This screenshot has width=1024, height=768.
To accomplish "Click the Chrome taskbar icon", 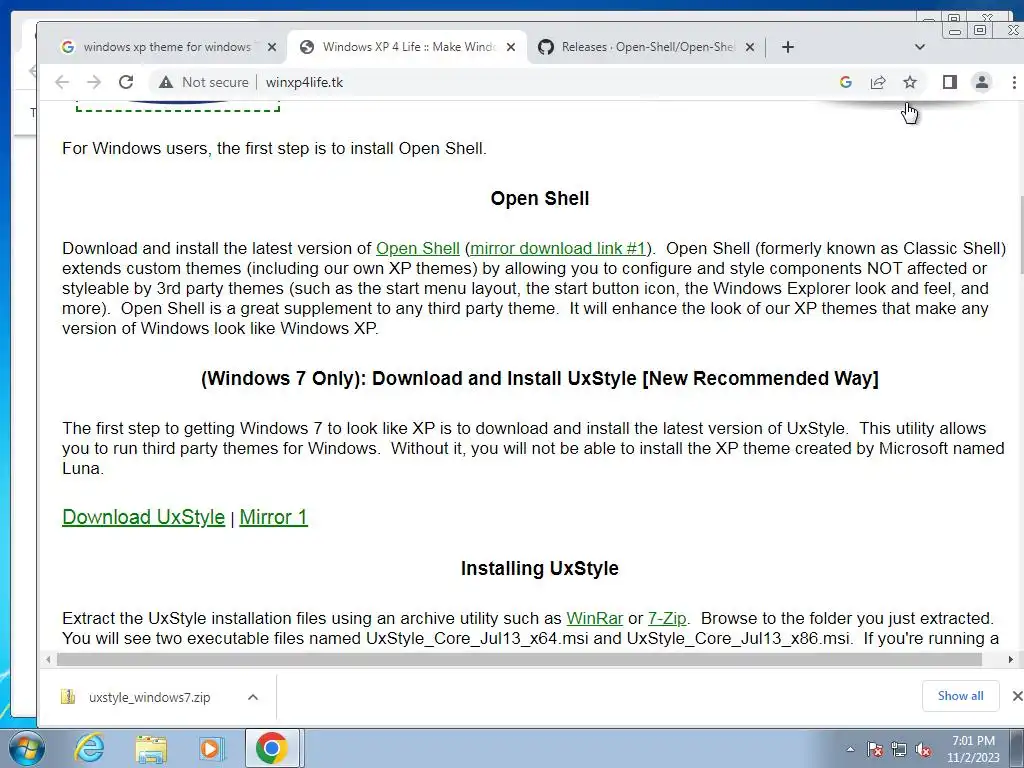I will coord(272,748).
